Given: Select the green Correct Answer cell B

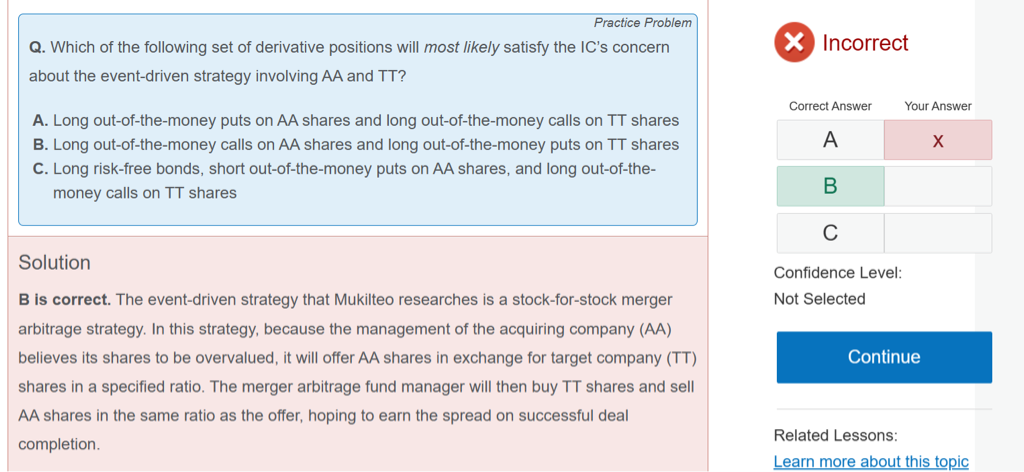Looking at the screenshot, I should coord(830,186).
